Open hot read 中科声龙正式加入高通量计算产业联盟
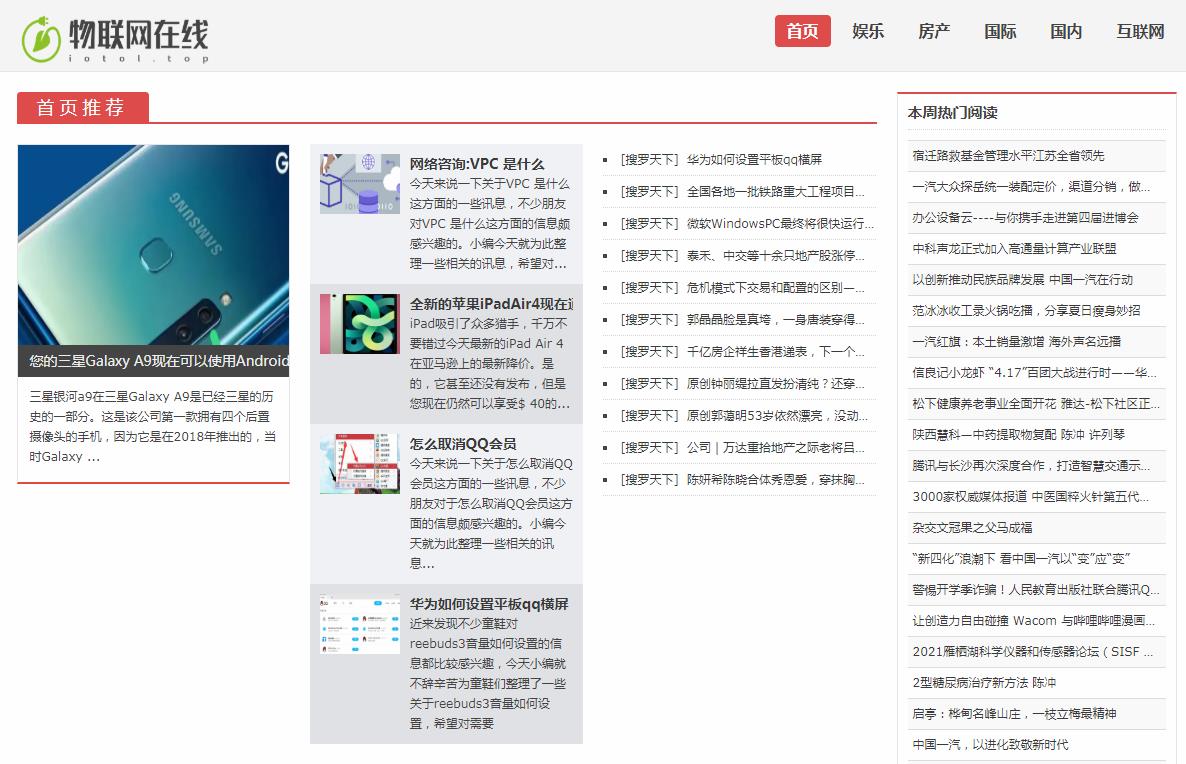 pos(1014,249)
